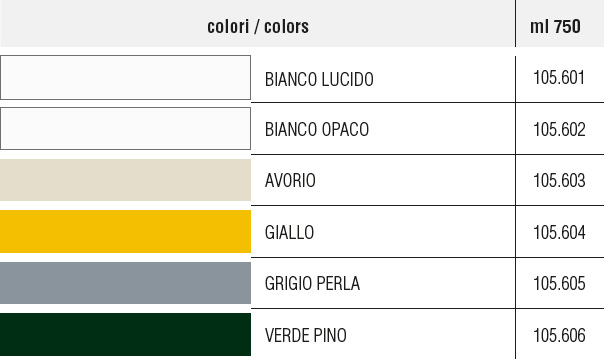The height and width of the screenshot is (361, 604).
Task: Select product code 105.602
Action: 559,129
